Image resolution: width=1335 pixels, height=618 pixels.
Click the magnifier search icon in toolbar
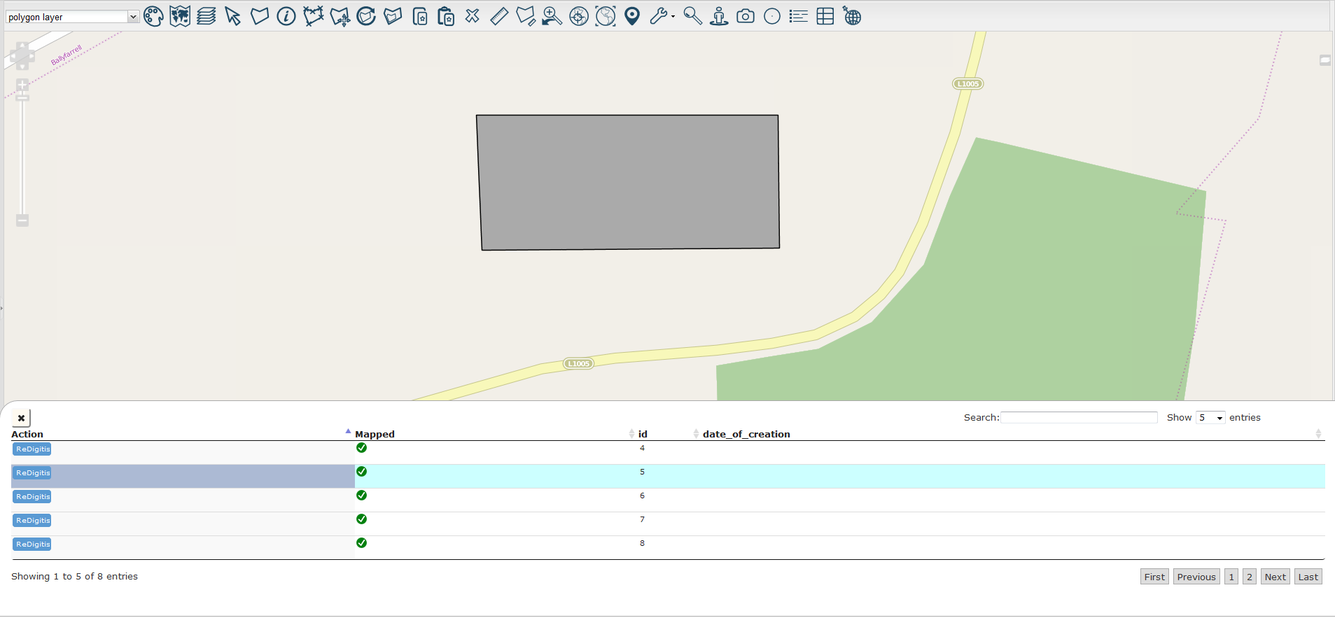(x=692, y=16)
